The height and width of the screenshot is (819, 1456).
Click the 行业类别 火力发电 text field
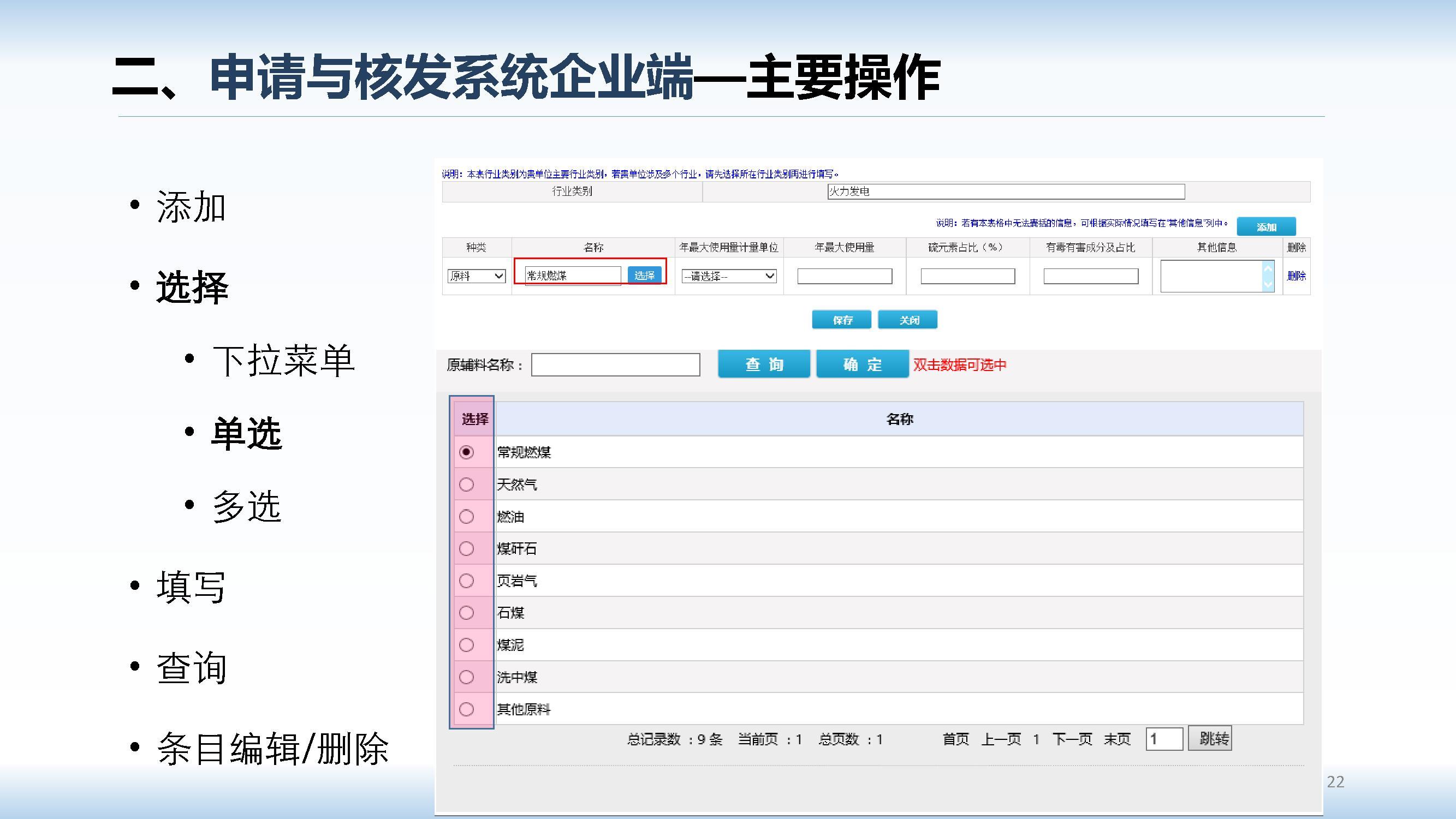point(1006,192)
